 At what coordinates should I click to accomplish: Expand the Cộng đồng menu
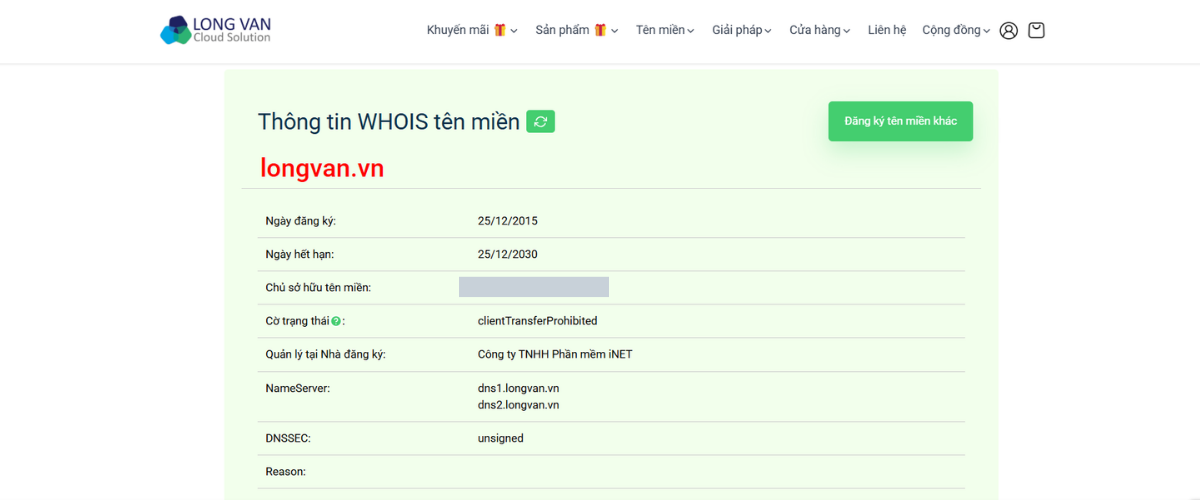(956, 30)
